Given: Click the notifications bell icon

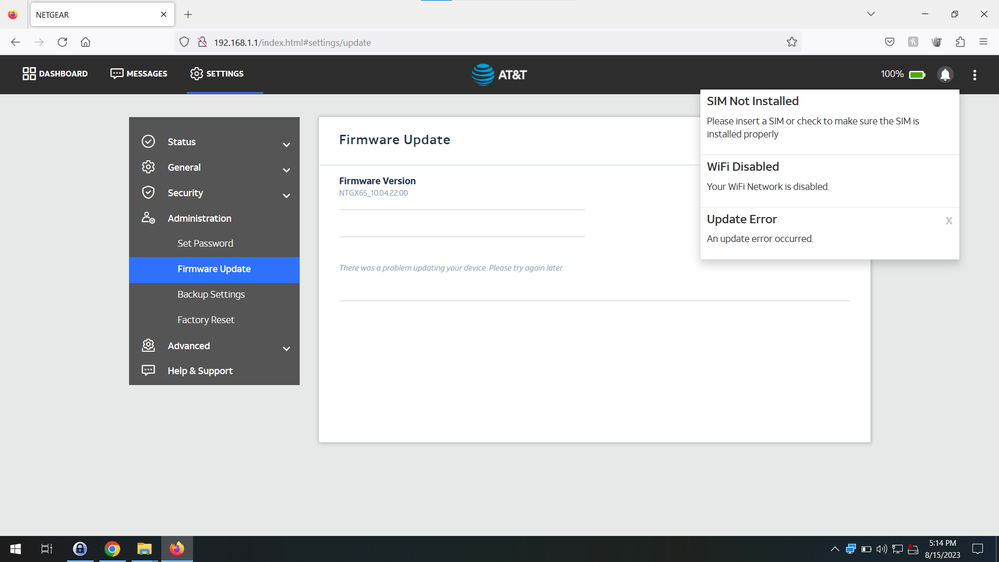Looking at the screenshot, I should point(945,75).
